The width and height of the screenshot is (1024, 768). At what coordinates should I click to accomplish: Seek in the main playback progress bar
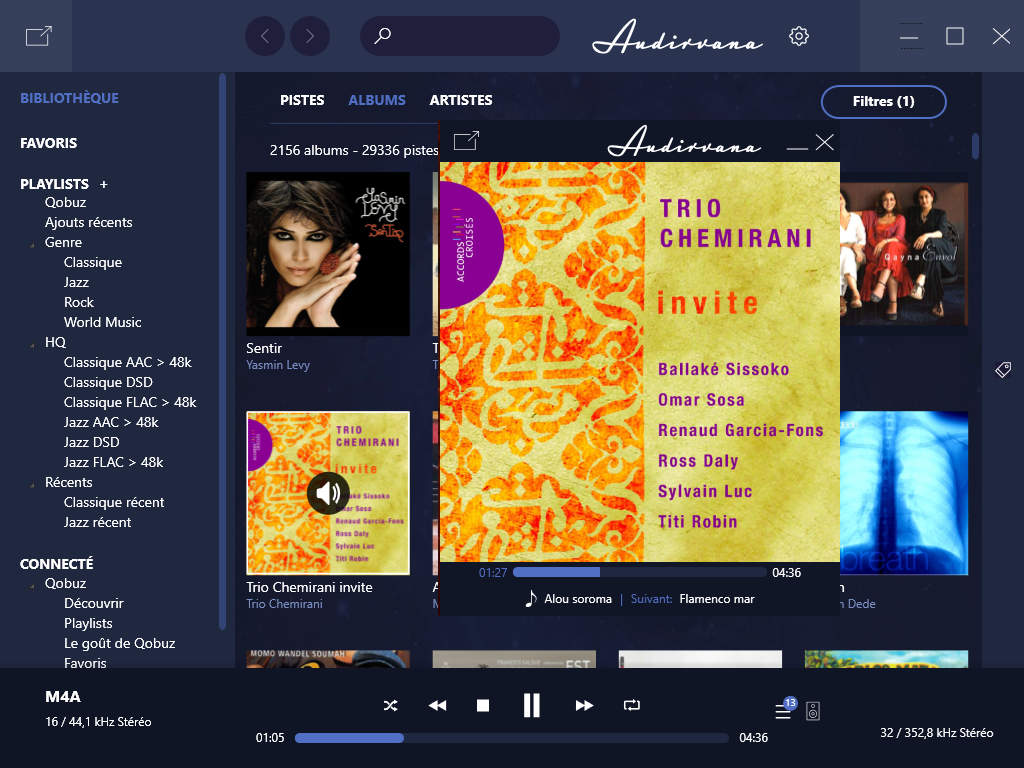tap(511, 738)
